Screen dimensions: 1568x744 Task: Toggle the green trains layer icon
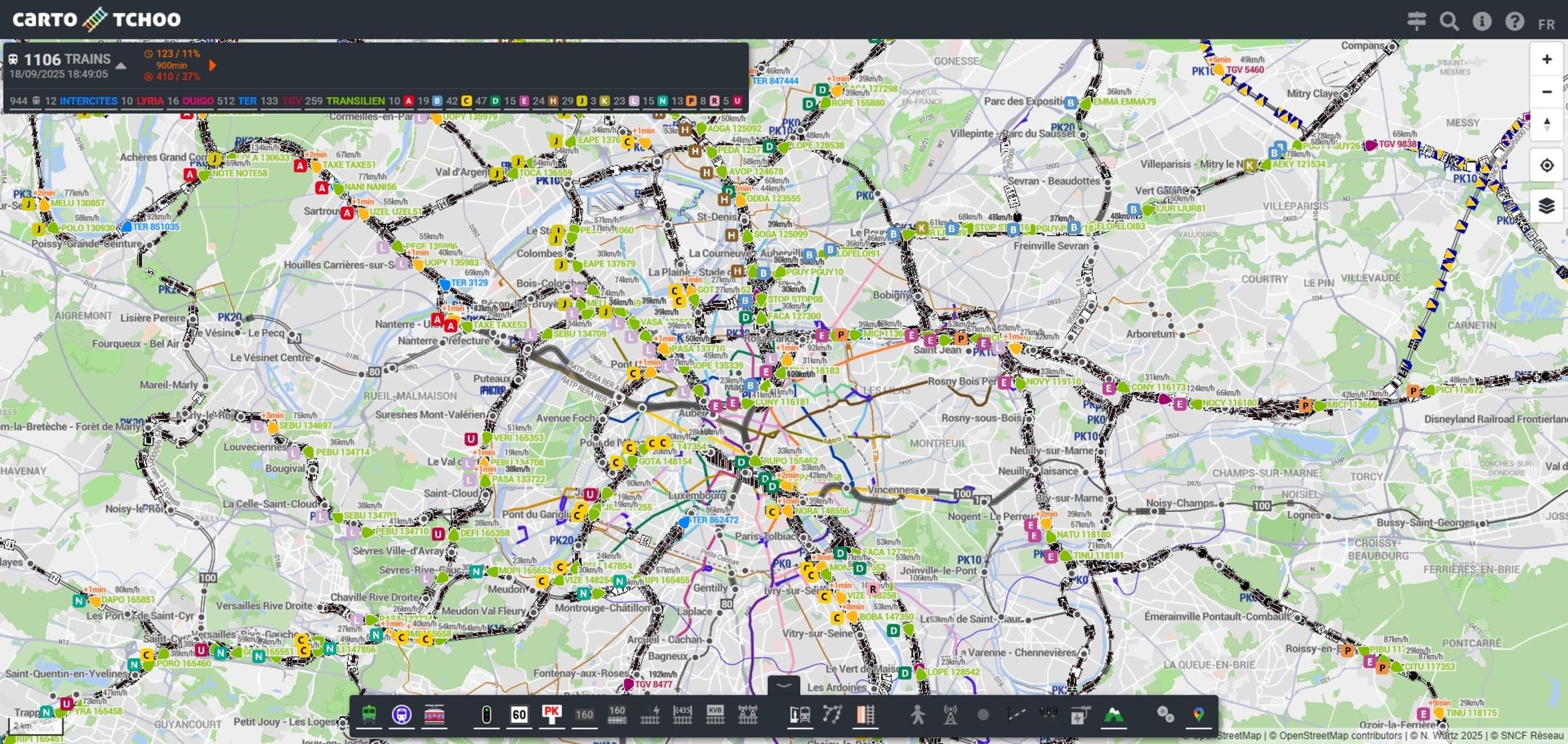tap(369, 715)
